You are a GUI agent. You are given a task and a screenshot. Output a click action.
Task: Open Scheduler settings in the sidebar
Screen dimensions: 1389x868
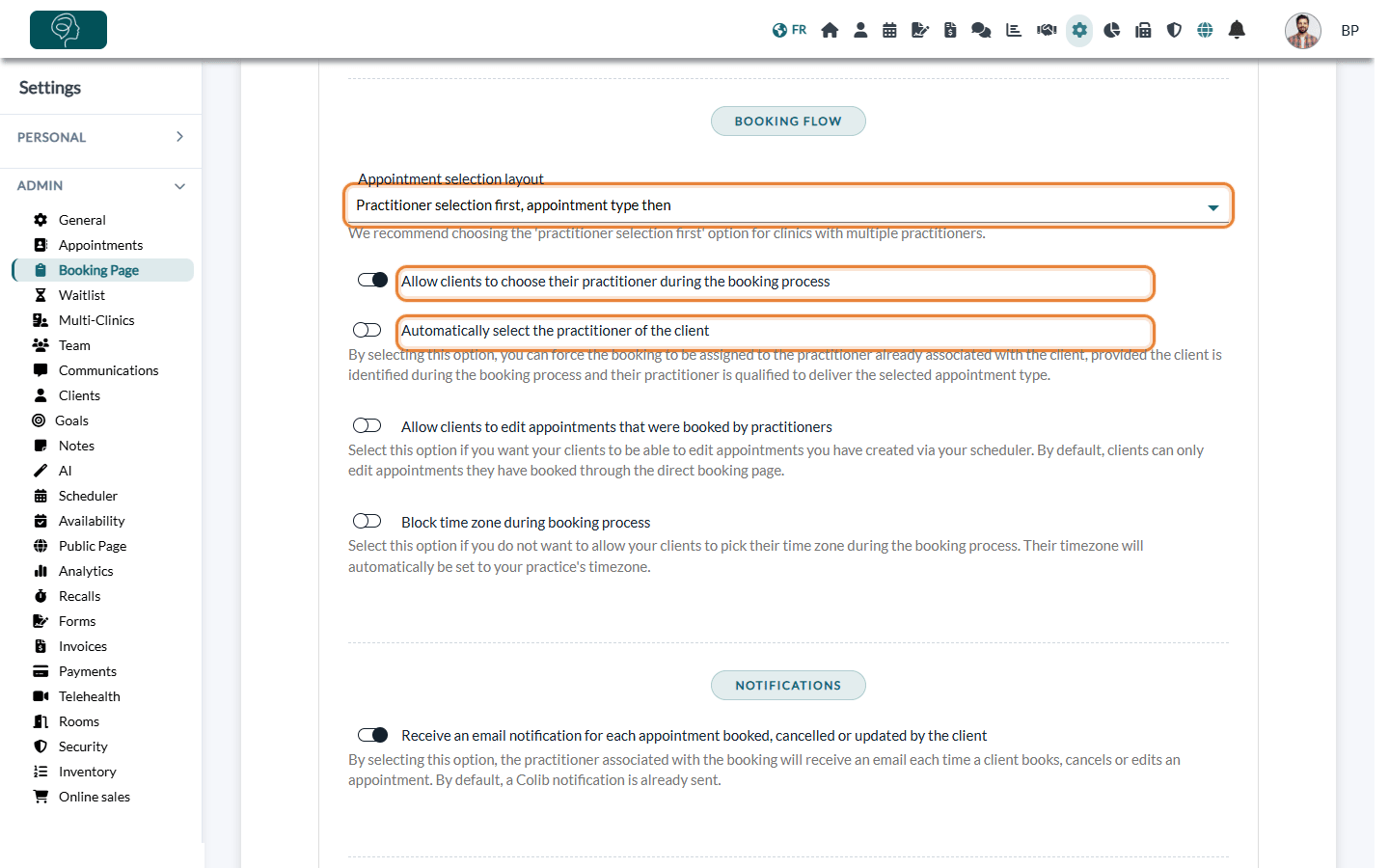88,496
